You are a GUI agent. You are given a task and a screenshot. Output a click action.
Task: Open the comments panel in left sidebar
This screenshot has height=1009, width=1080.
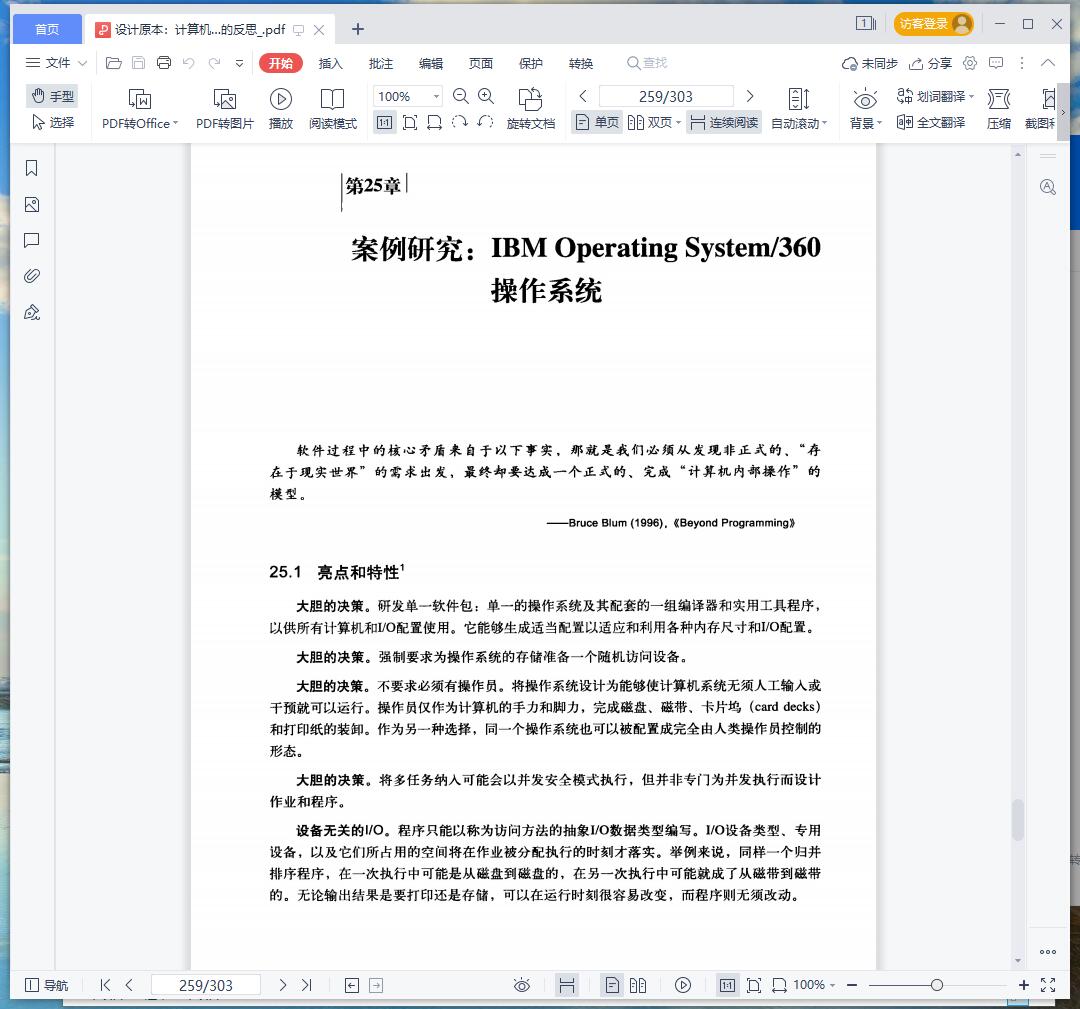(32, 240)
